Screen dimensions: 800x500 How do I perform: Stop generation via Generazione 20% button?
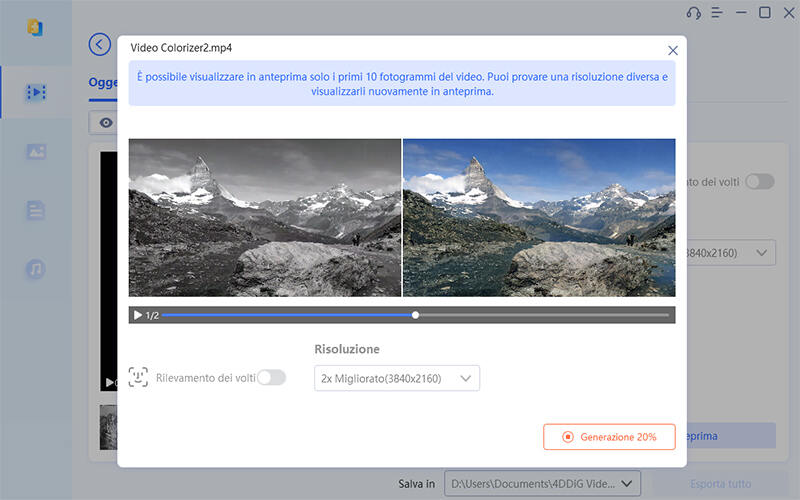609,437
